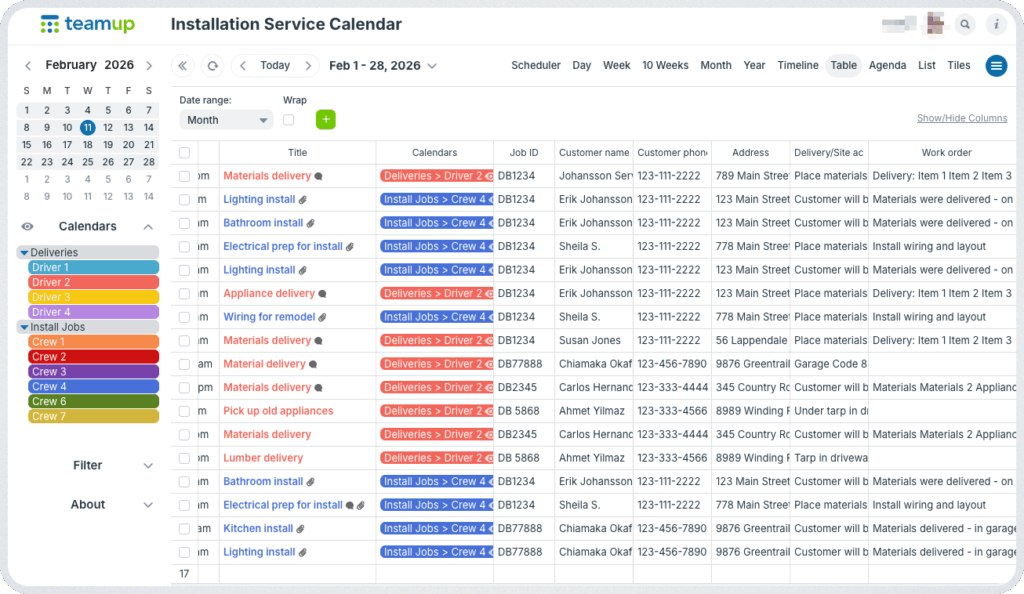This screenshot has height=594, width=1024.
Task: Select February 17 in mini calendar
Action: pos(67,144)
